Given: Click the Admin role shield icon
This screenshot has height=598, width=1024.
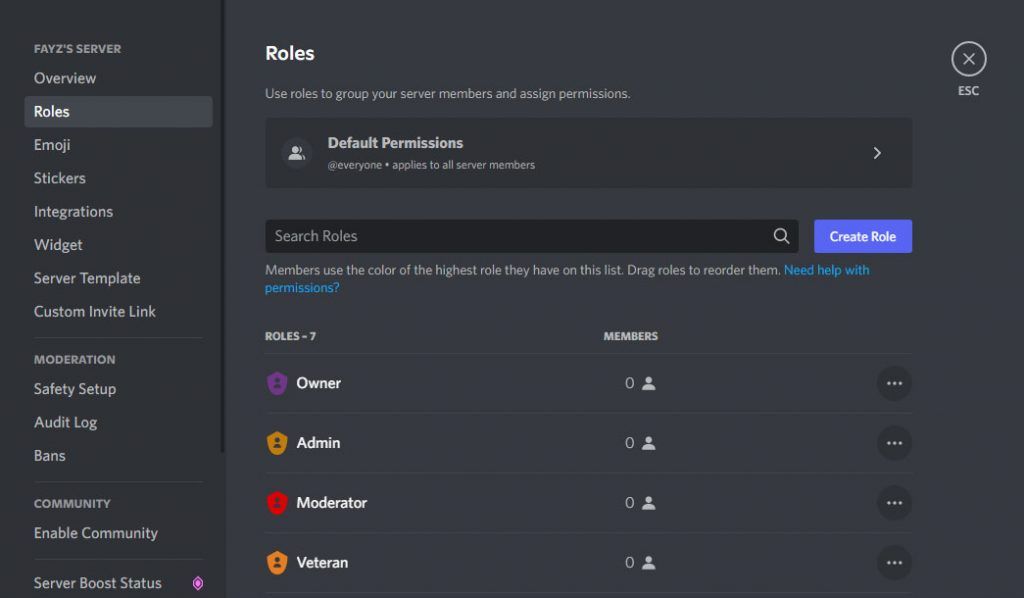Looking at the screenshot, I should tap(277, 443).
